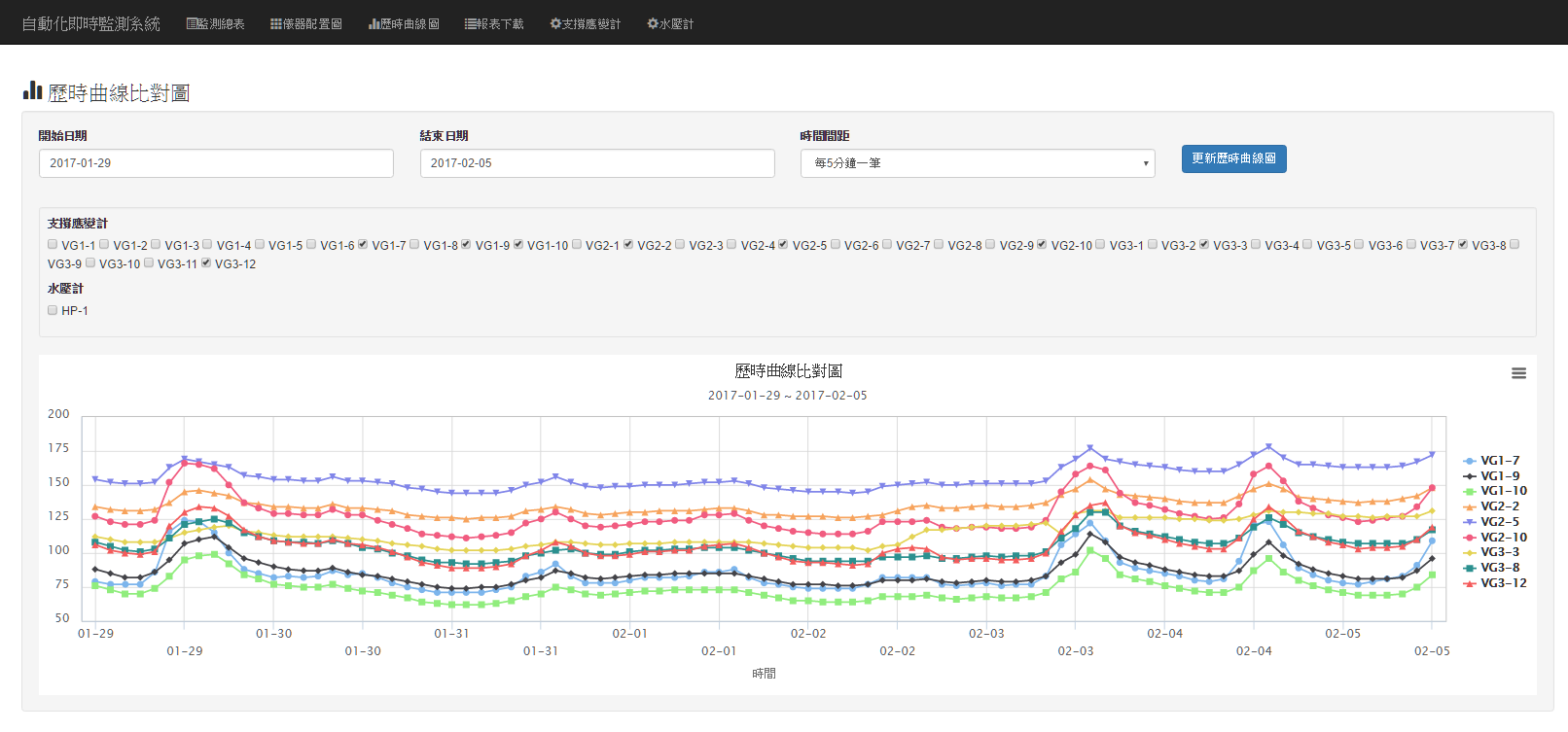Click the 自動化即時監測系統 brand link
The width and height of the screenshot is (1568, 732).
point(90,23)
